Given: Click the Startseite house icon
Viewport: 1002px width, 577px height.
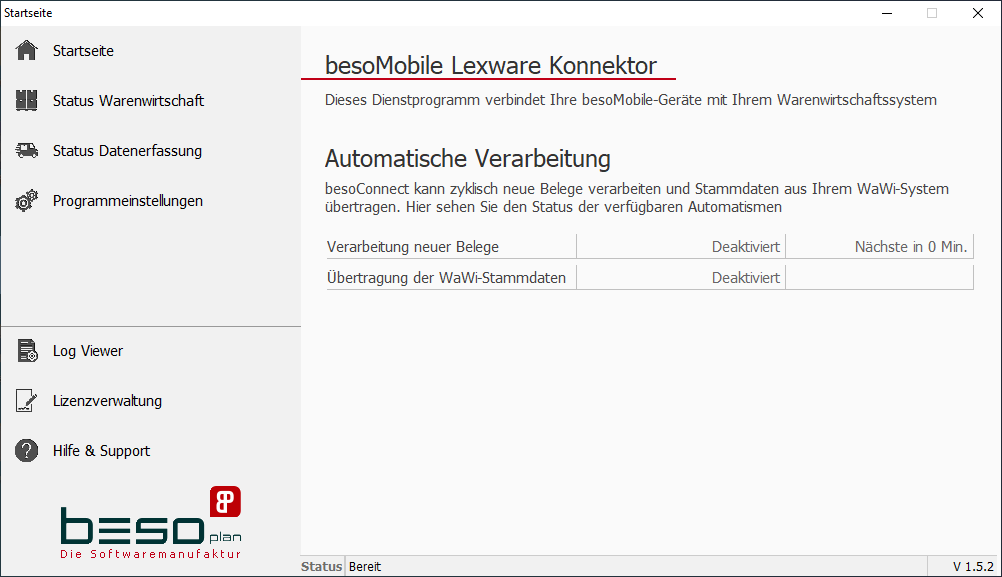Looking at the screenshot, I should click(x=27, y=50).
